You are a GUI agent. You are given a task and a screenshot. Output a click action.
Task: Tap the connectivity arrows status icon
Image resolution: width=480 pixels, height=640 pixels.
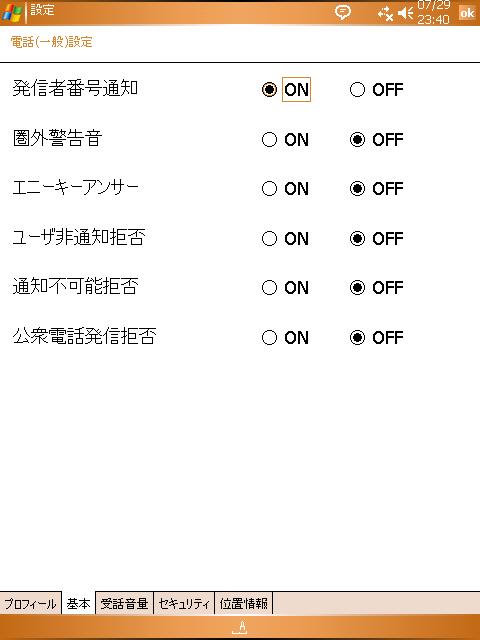click(x=385, y=14)
